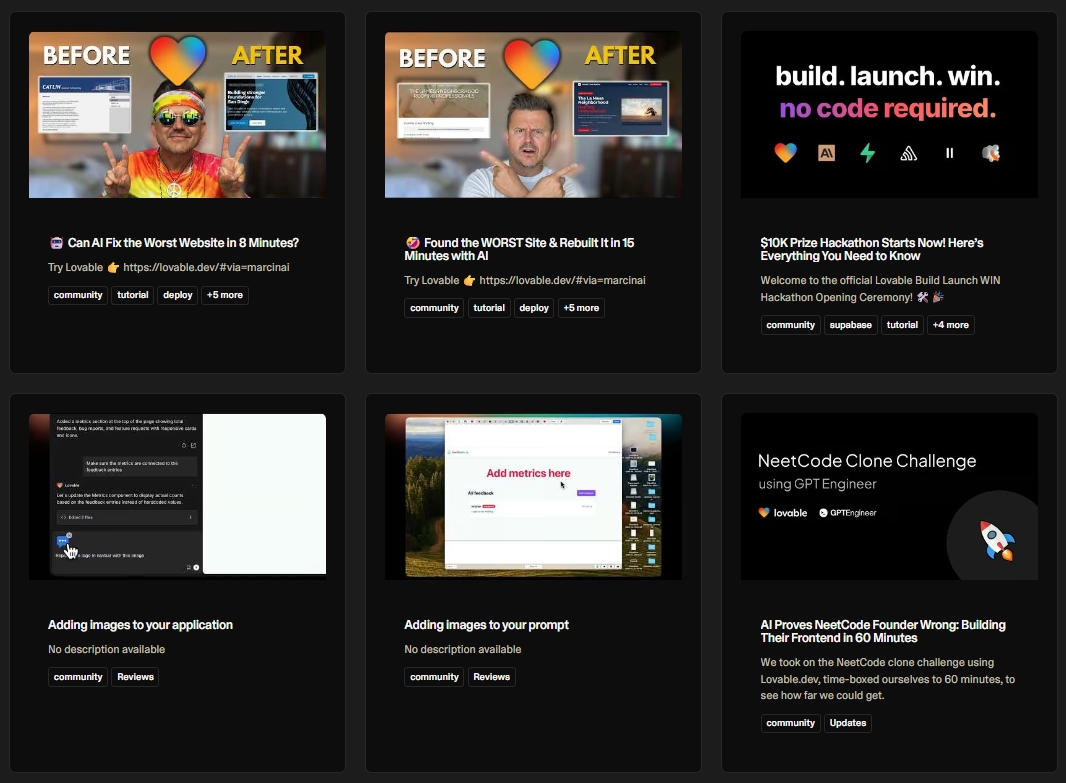
Task: Open the build. launch. win. hackathon thumbnail
Action: pos(889,115)
